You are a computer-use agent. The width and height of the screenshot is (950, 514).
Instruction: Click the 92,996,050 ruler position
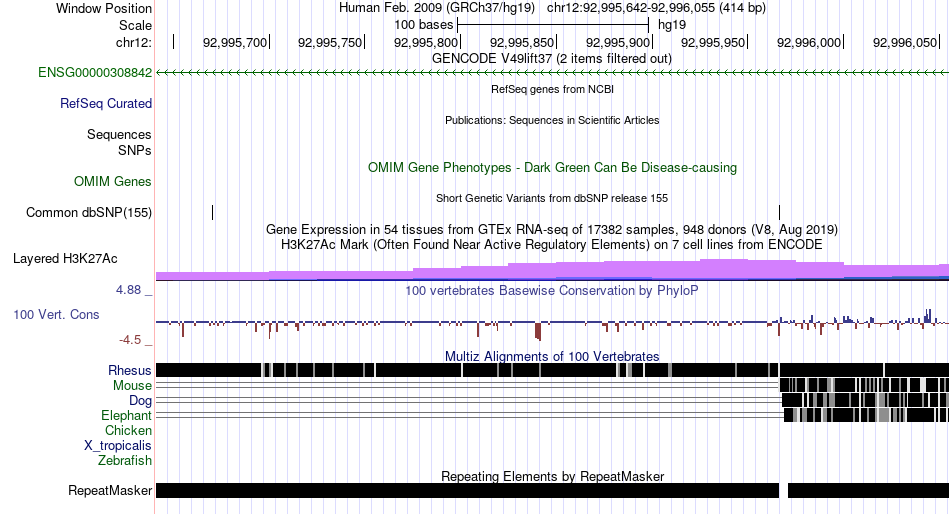coord(905,42)
